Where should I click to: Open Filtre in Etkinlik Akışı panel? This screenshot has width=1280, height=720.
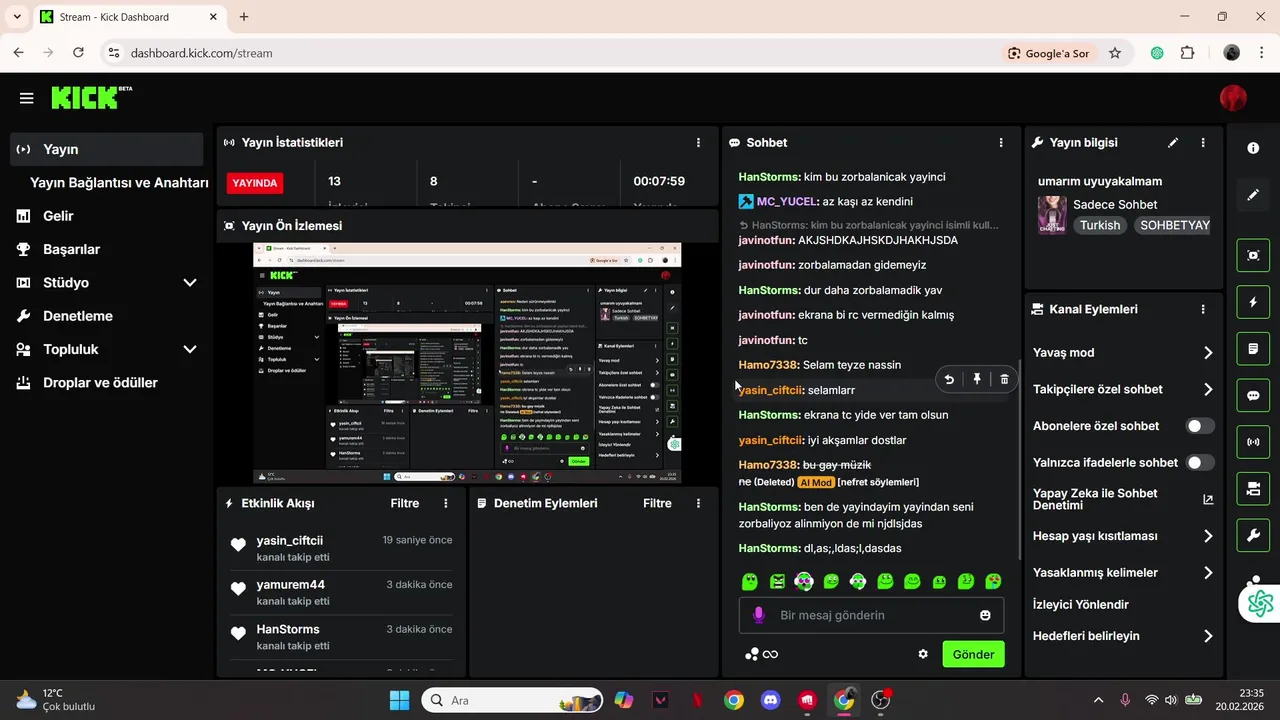(x=404, y=503)
